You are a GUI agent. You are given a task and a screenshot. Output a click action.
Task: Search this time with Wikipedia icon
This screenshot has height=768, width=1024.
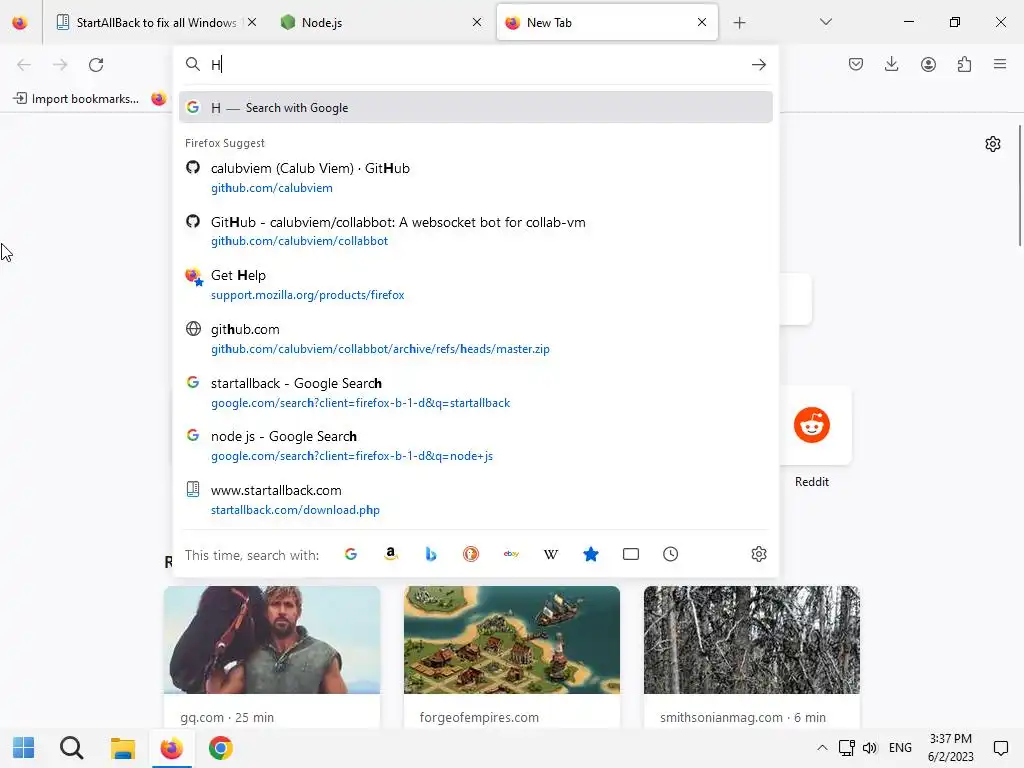click(551, 554)
